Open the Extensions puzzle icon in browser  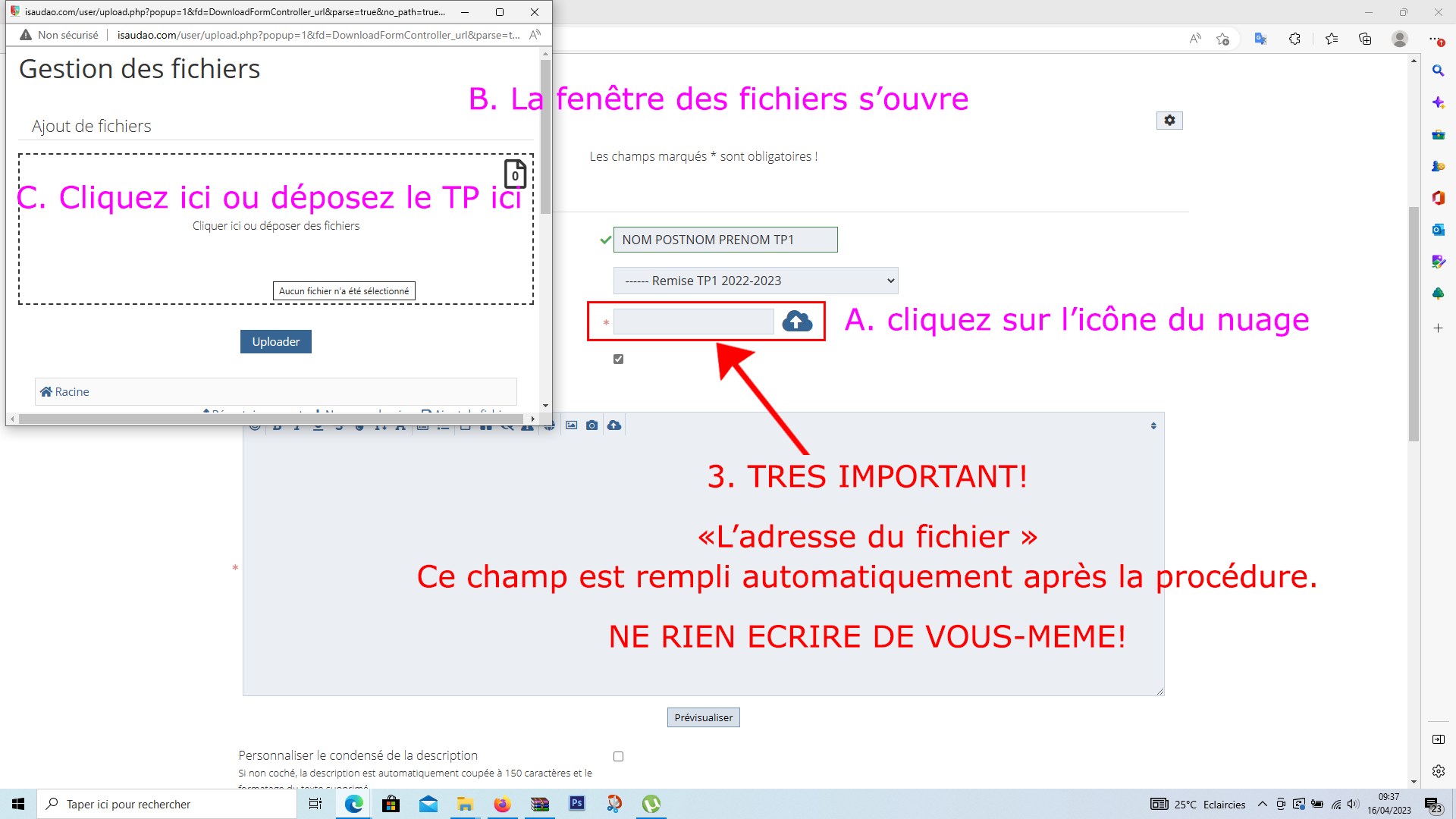tap(1295, 39)
